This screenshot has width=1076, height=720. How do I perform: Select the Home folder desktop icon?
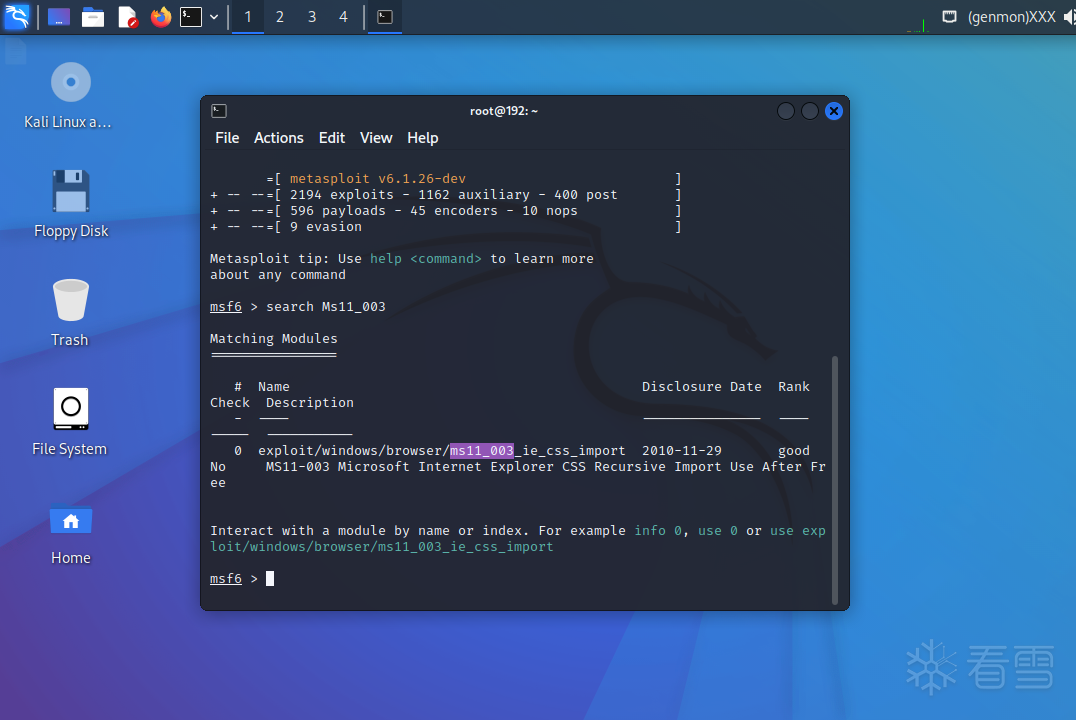click(71, 532)
